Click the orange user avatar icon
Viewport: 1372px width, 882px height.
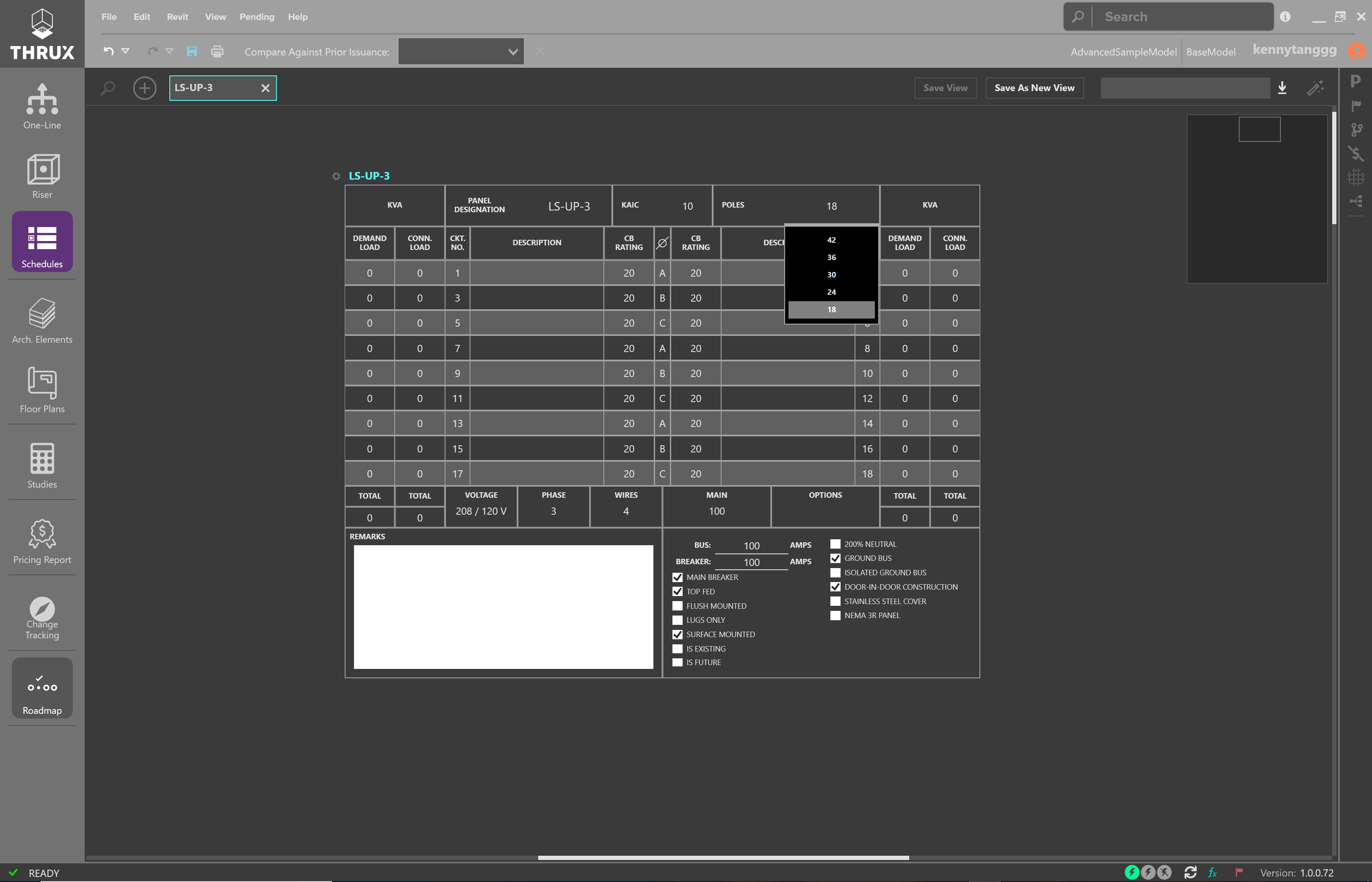(x=1357, y=51)
